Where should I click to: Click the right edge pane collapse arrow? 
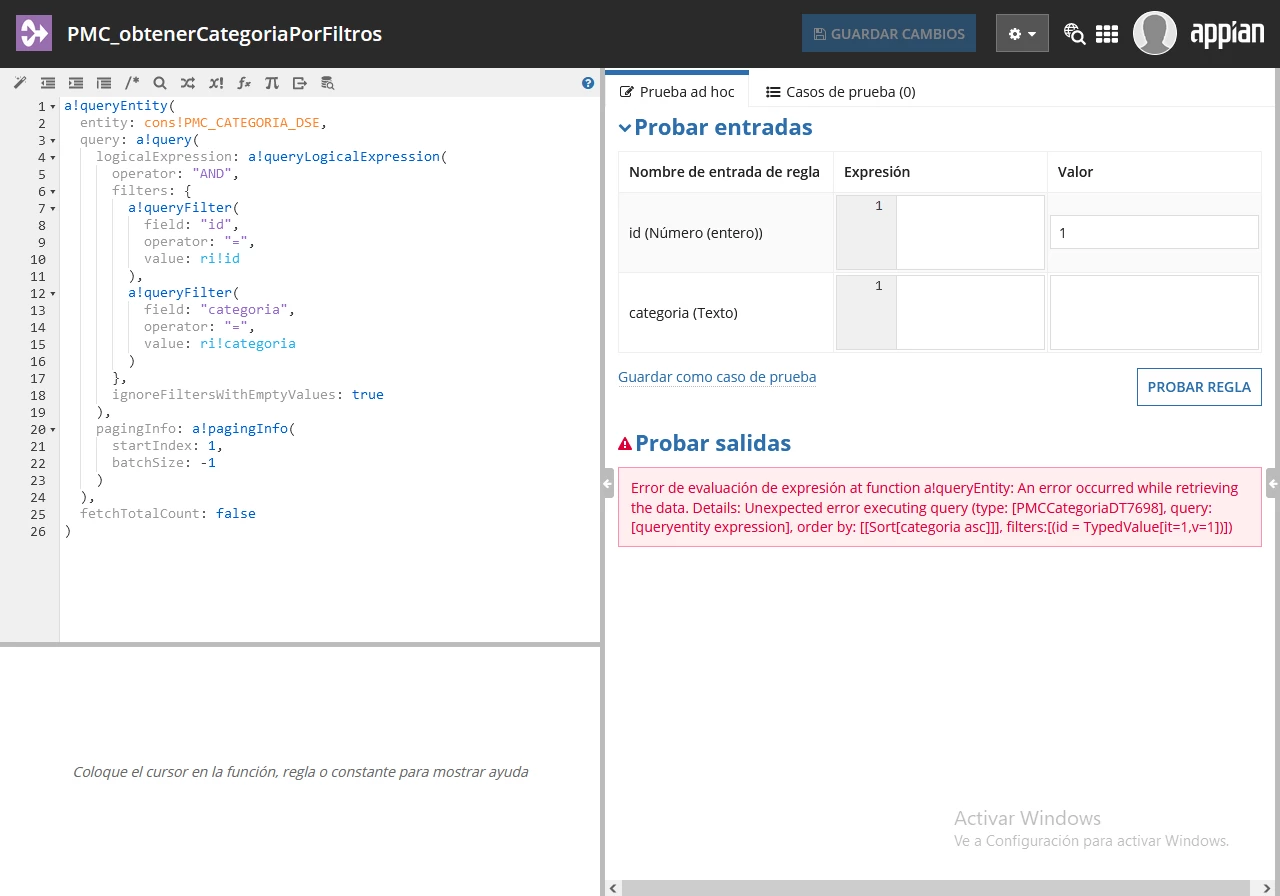tap(1273, 483)
